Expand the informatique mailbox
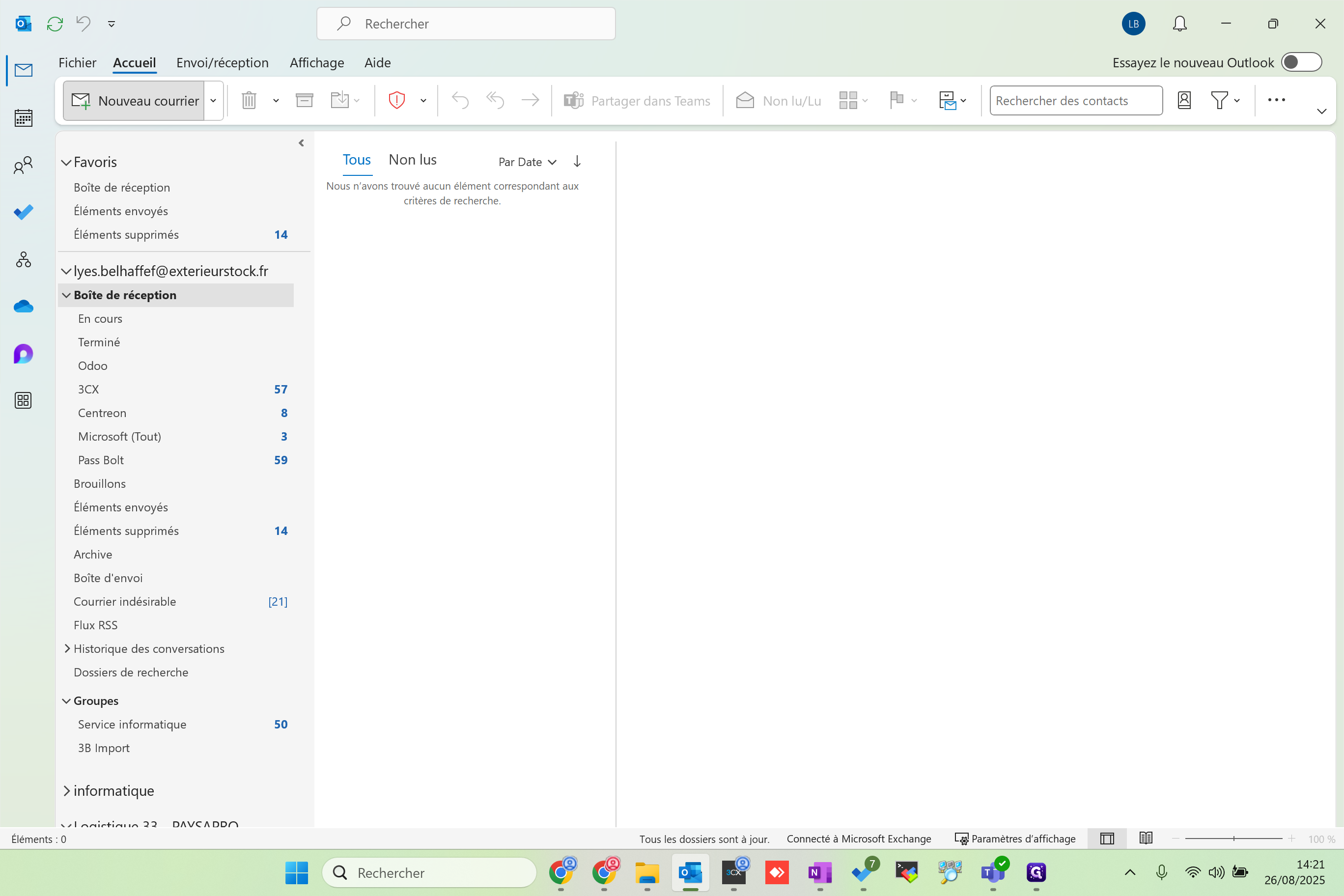Image resolution: width=1344 pixels, height=896 pixels. click(x=67, y=790)
